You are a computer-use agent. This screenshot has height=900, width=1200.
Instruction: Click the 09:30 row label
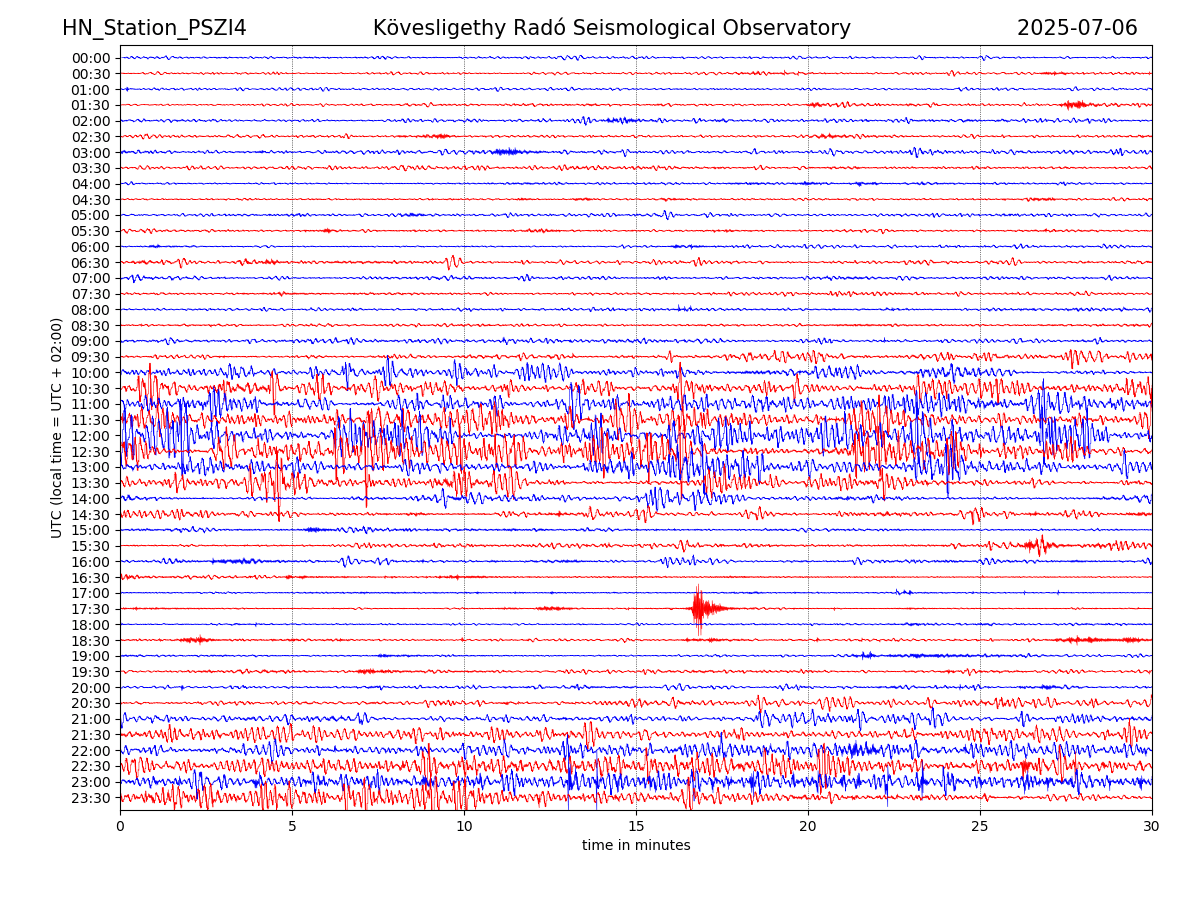(x=91, y=357)
